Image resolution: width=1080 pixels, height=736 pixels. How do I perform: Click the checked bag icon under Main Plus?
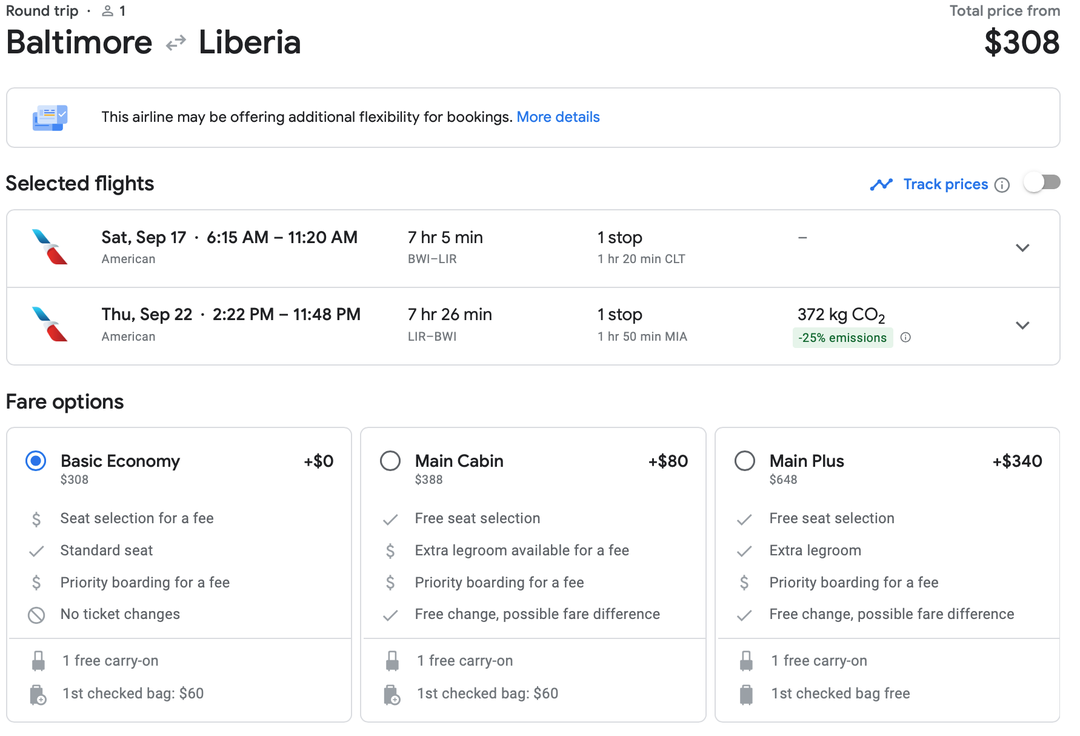coord(746,693)
